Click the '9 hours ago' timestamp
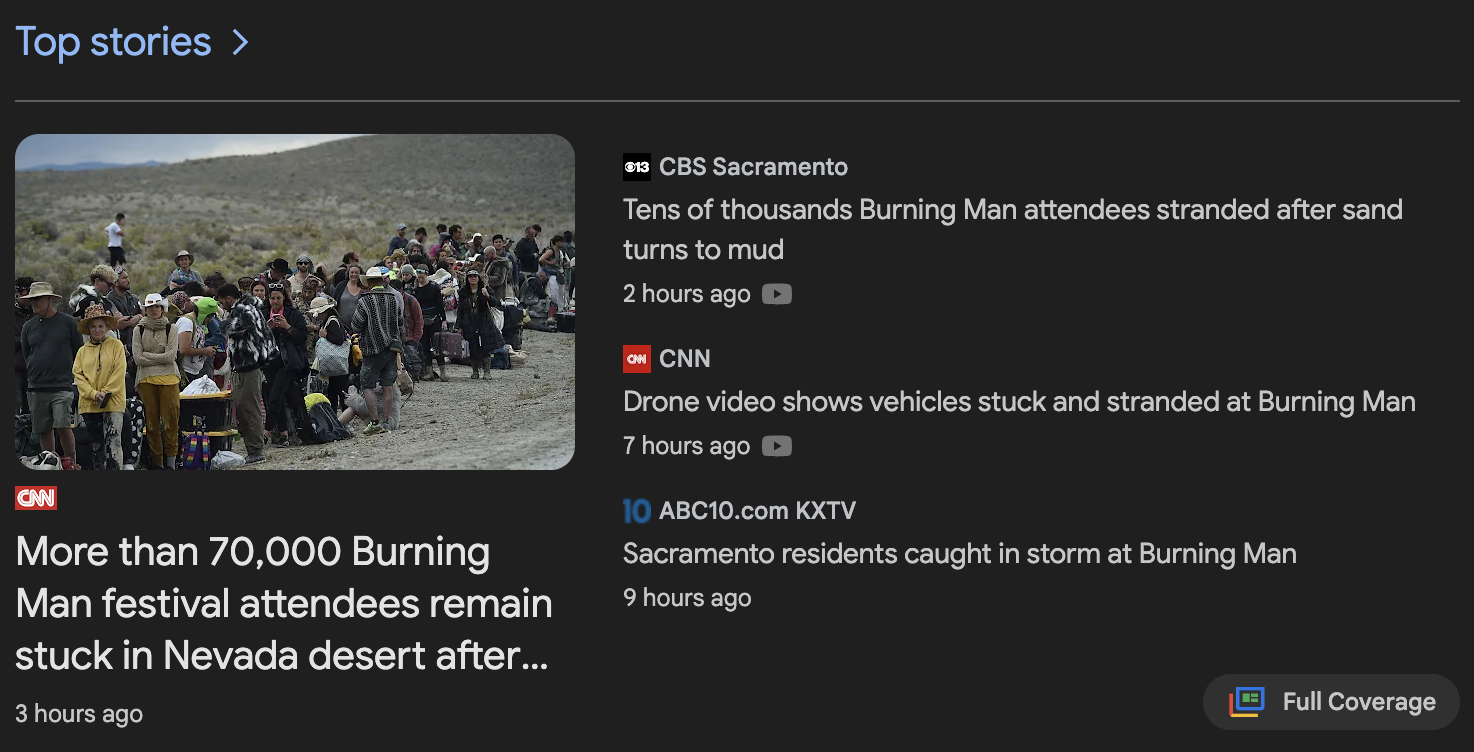Screen dimensions: 1474x752 pyautogui.click(x=686, y=598)
